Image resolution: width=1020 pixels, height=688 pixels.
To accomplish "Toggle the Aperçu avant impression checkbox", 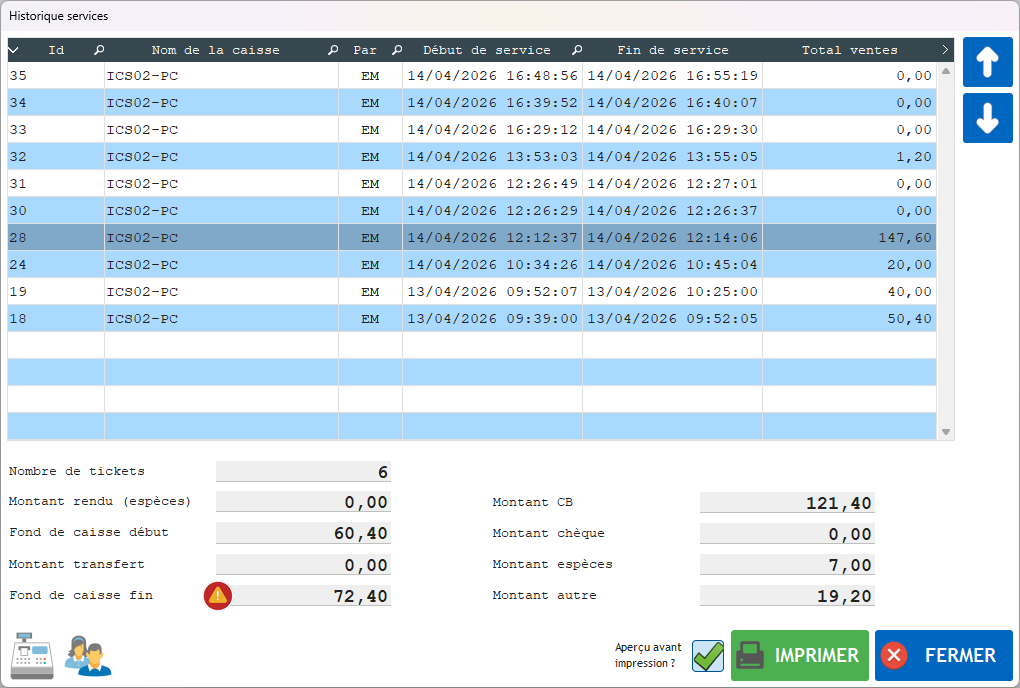I will click(708, 656).
